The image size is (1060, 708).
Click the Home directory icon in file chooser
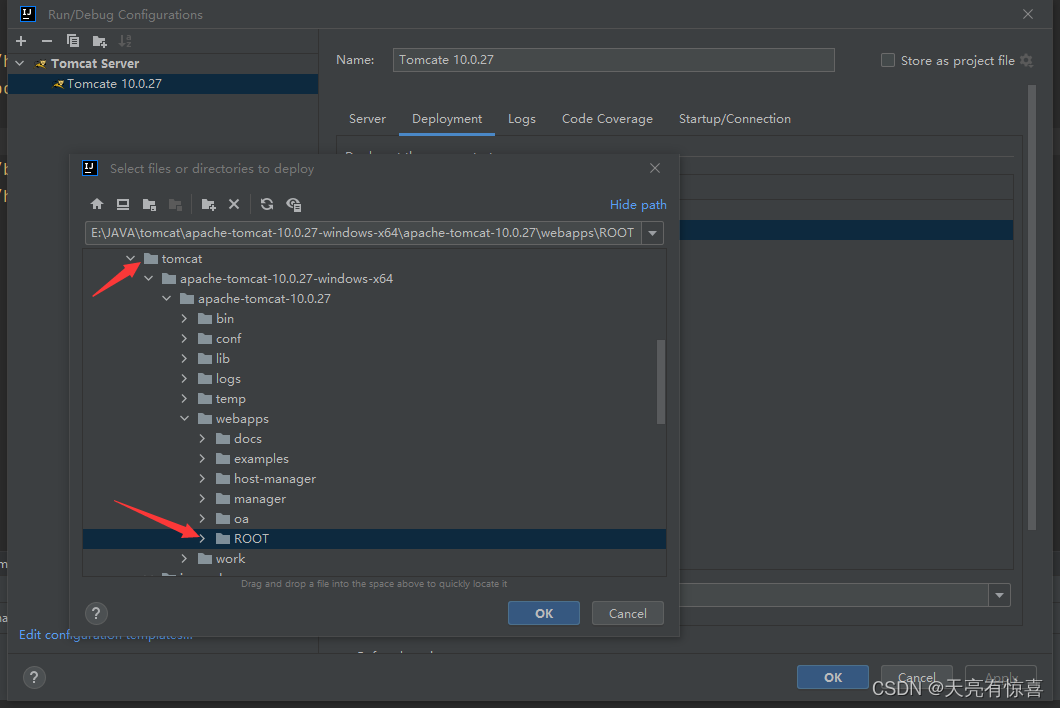pyautogui.click(x=97, y=204)
